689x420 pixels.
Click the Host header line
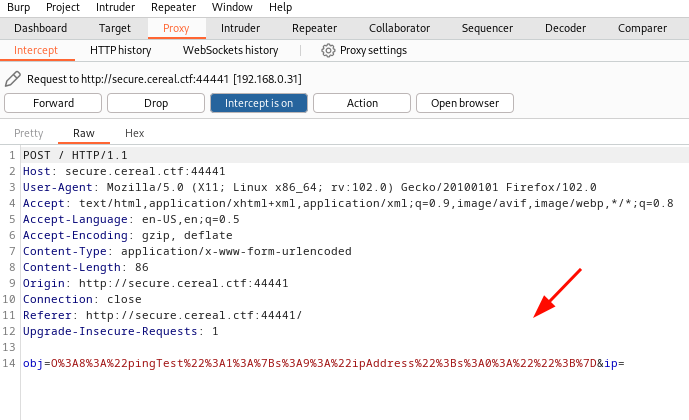click(x=124, y=171)
